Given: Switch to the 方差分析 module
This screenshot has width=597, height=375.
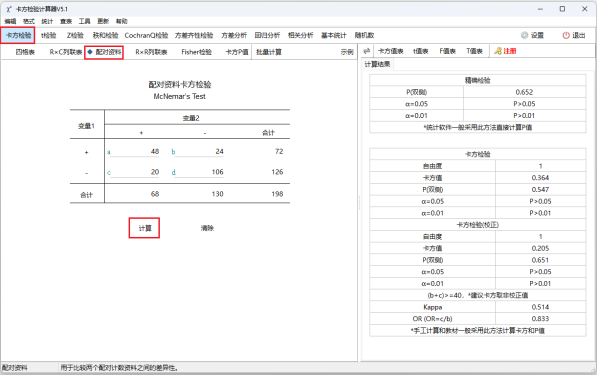Looking at the screenshot, I should [x=234, y=35].
